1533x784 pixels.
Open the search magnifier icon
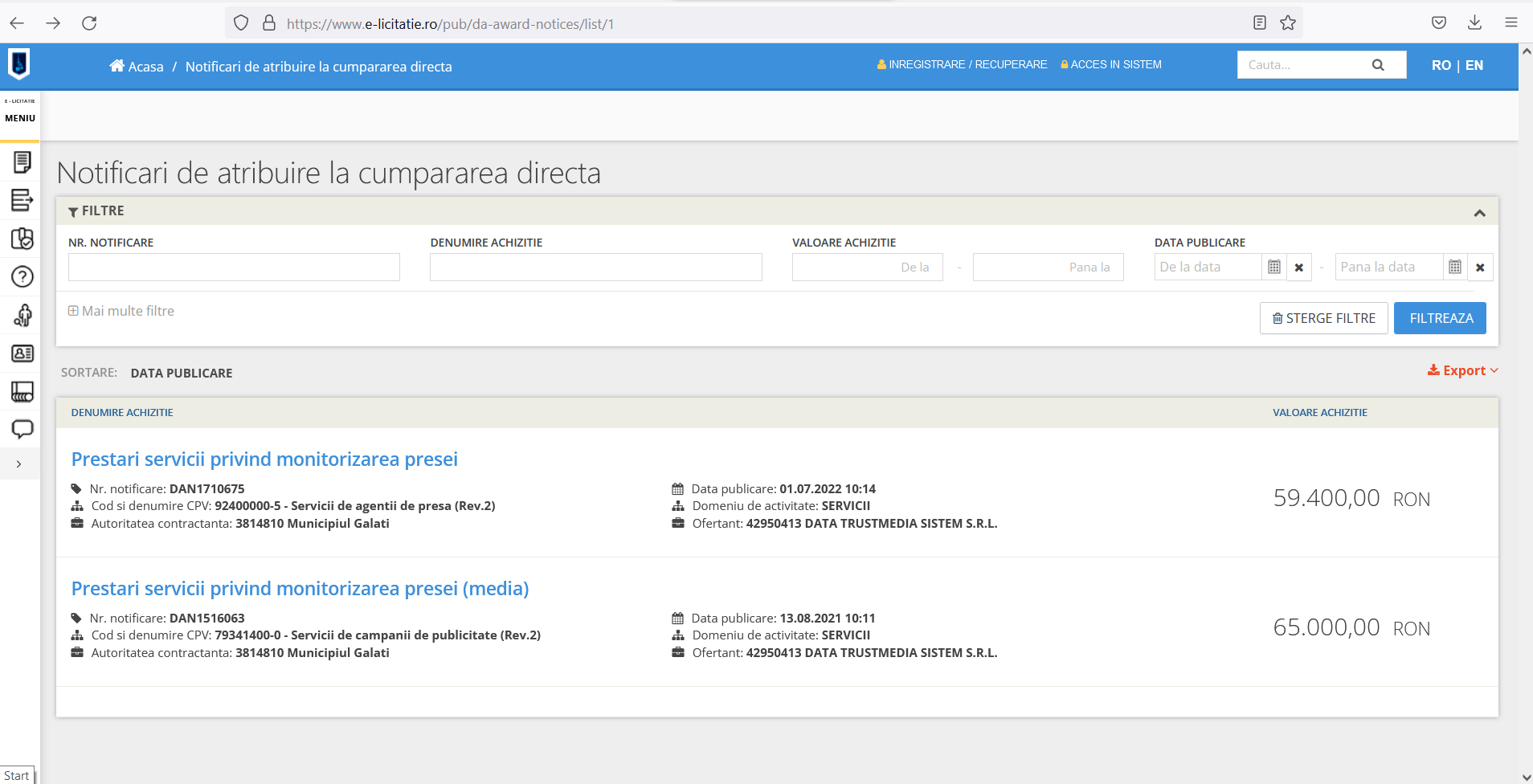tap(1378, 65)
